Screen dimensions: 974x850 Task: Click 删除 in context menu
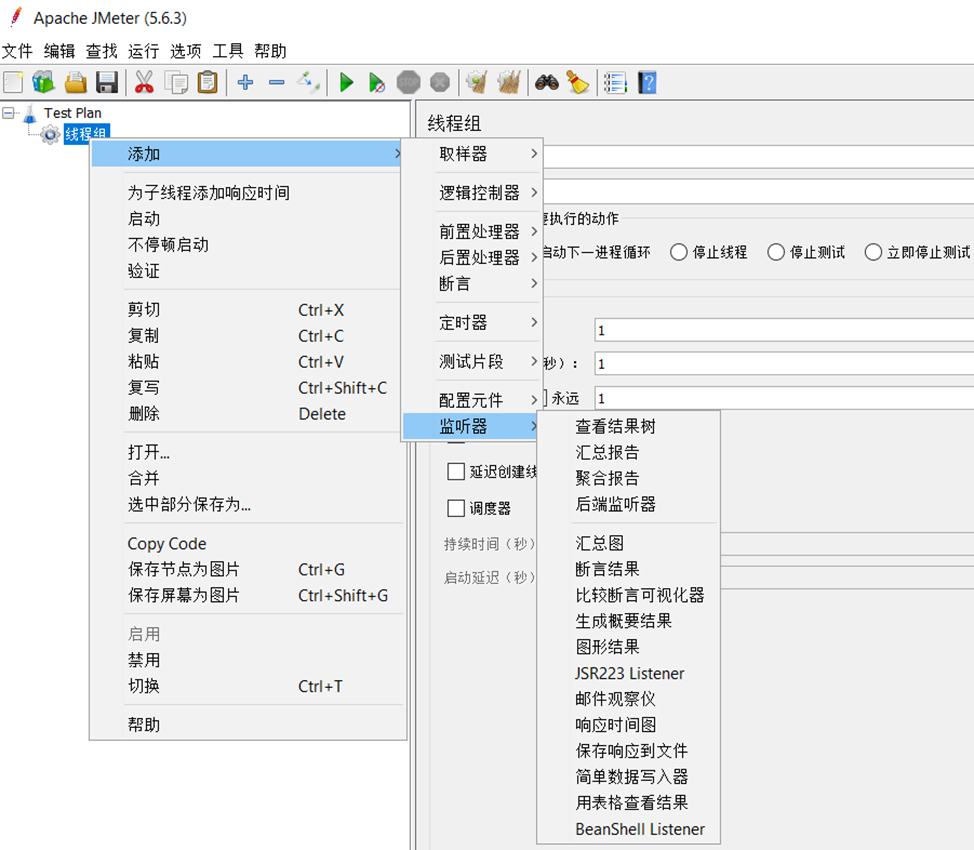tap(248, 413)
